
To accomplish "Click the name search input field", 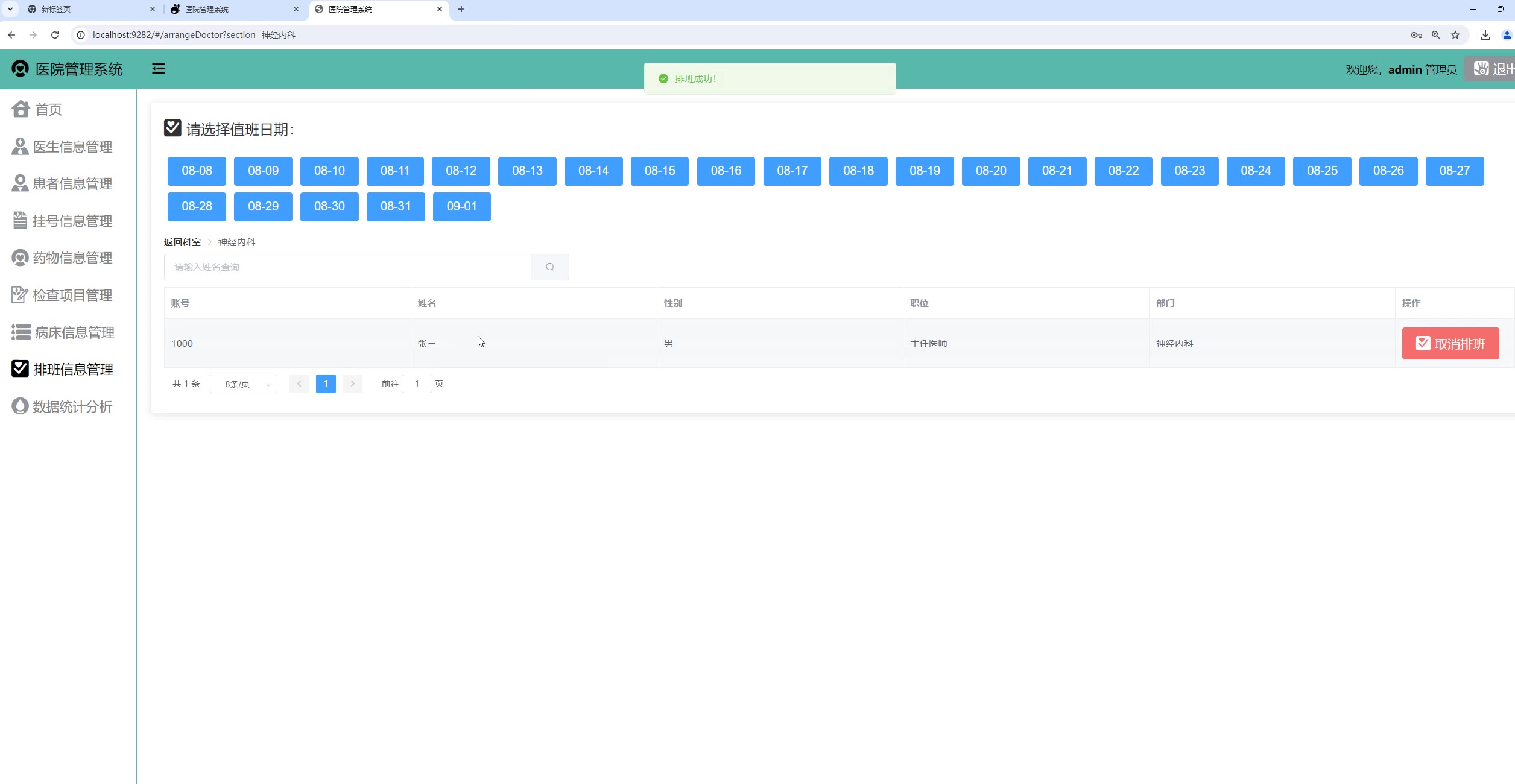I will click(x=347, y=267).
